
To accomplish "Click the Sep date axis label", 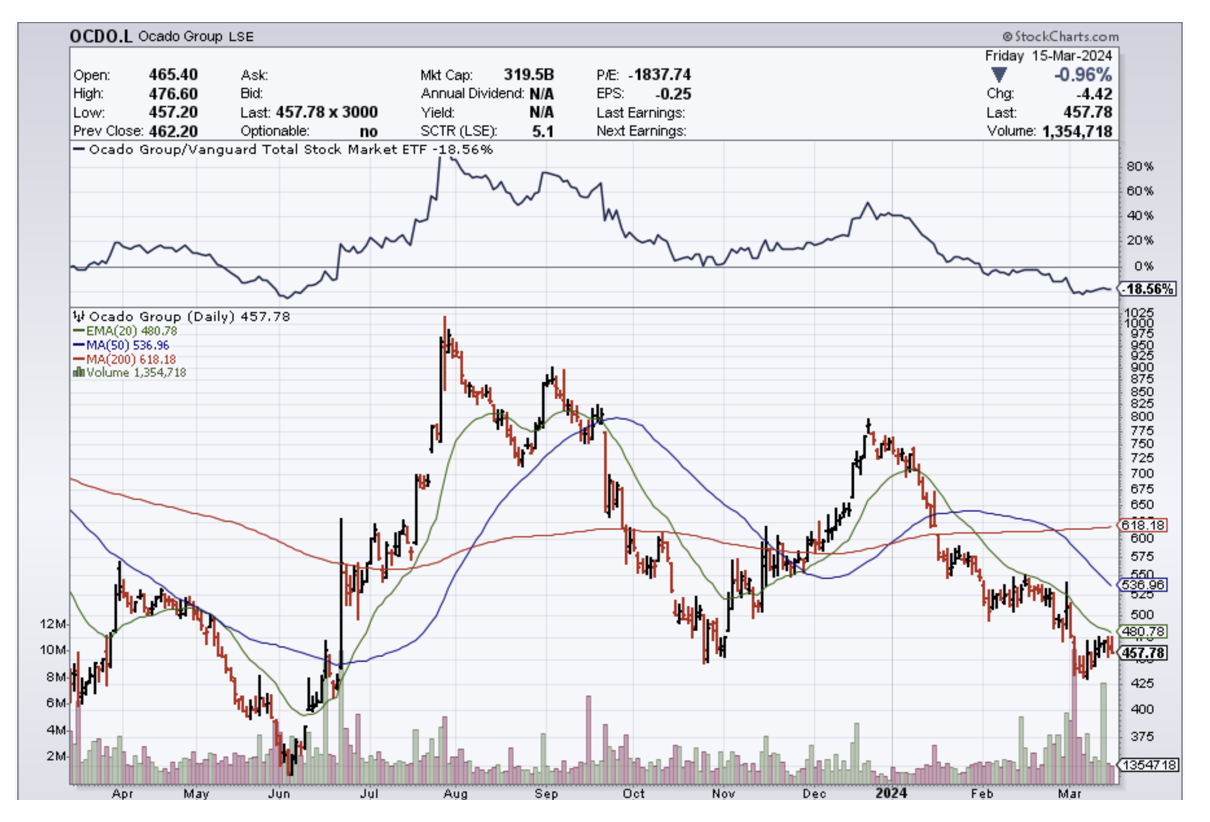I will (547, 793).
